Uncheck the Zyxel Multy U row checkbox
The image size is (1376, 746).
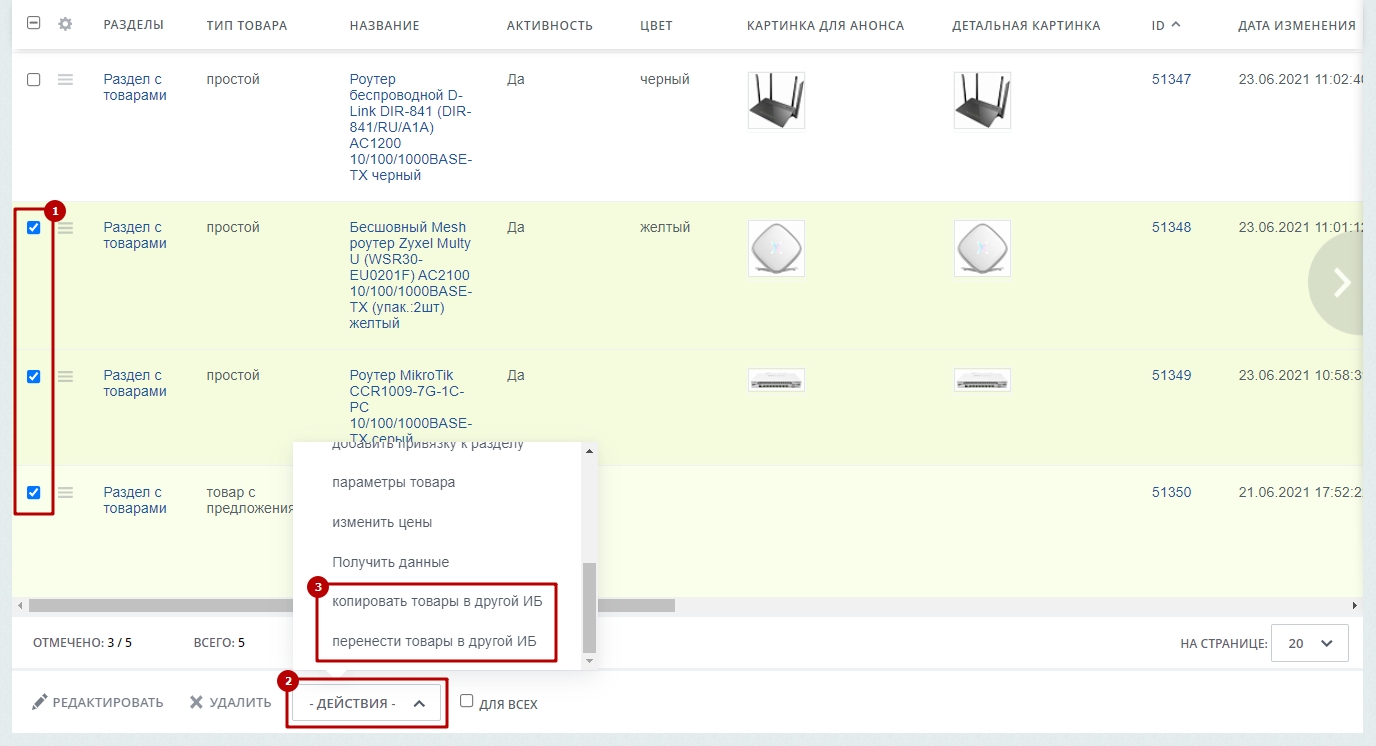[33, 228]
